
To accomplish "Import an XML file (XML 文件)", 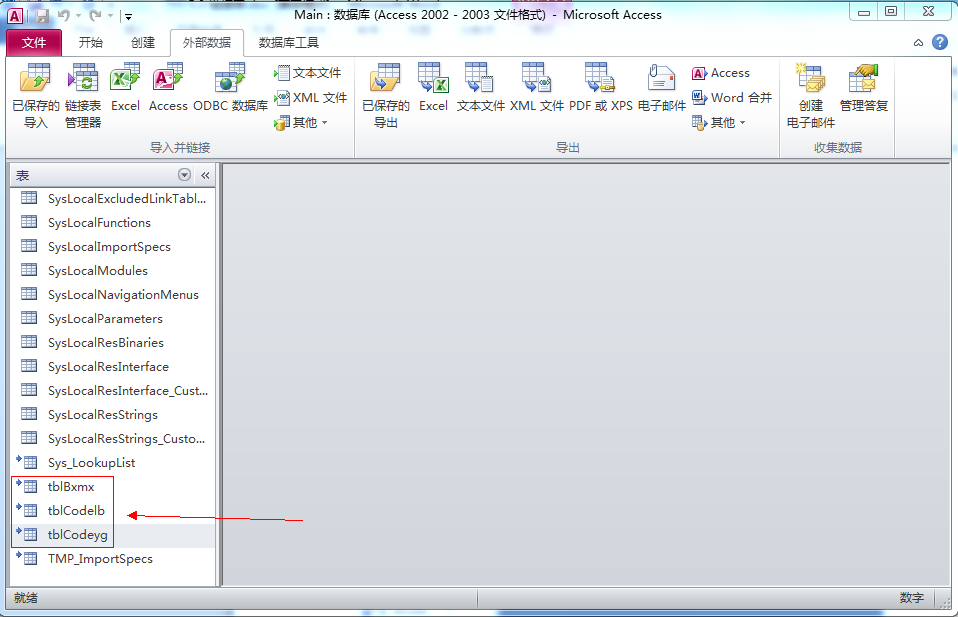I will [x=310, y=98].
